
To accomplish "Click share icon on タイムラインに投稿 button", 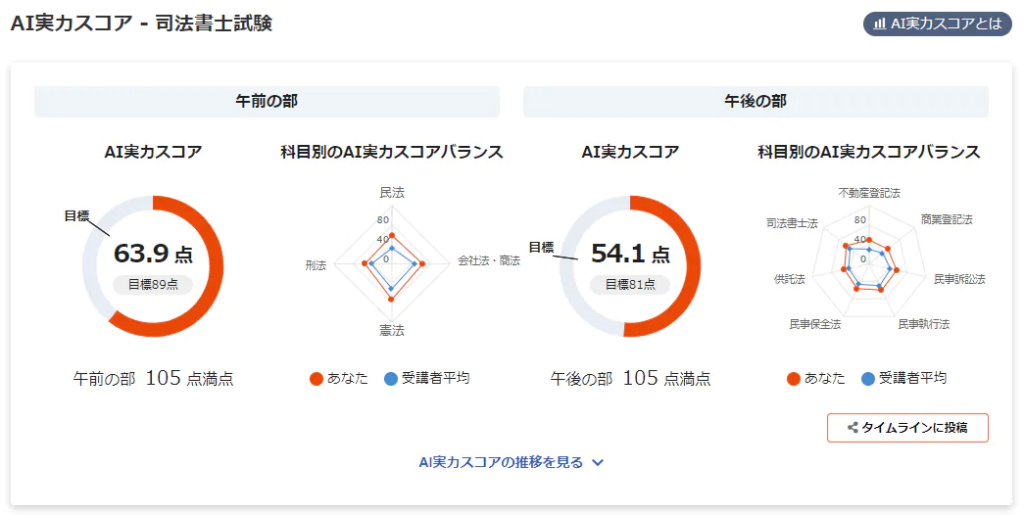I will point(852,428).
